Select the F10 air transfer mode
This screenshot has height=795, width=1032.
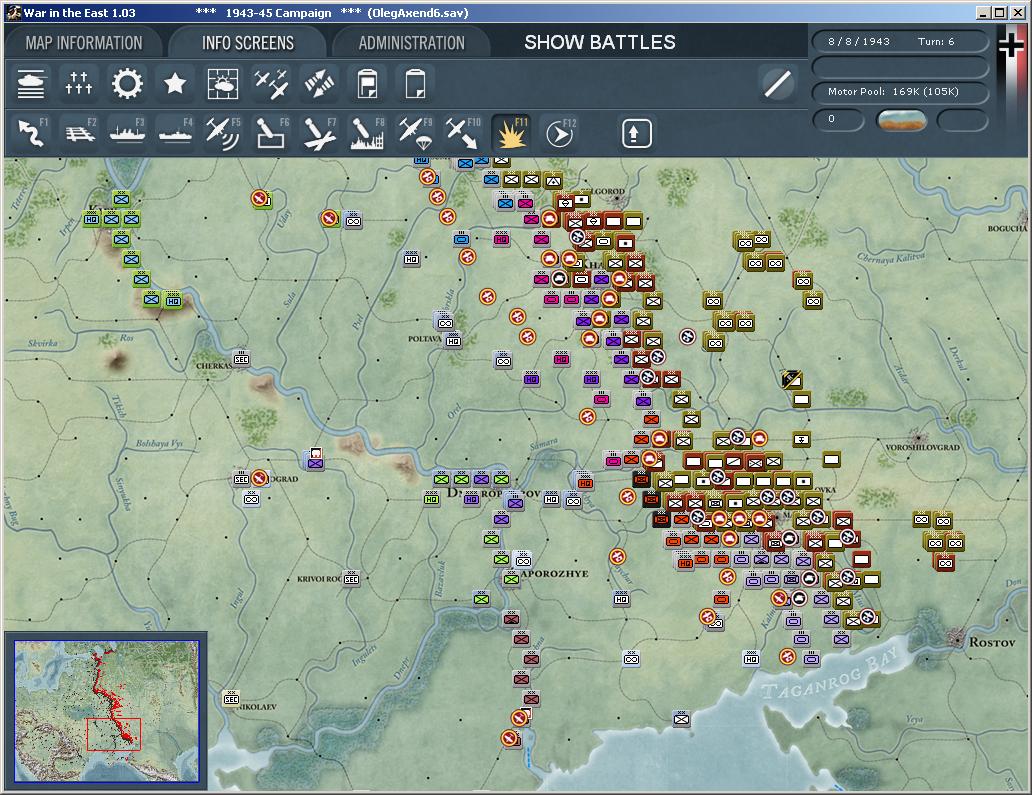pos(464,132)
